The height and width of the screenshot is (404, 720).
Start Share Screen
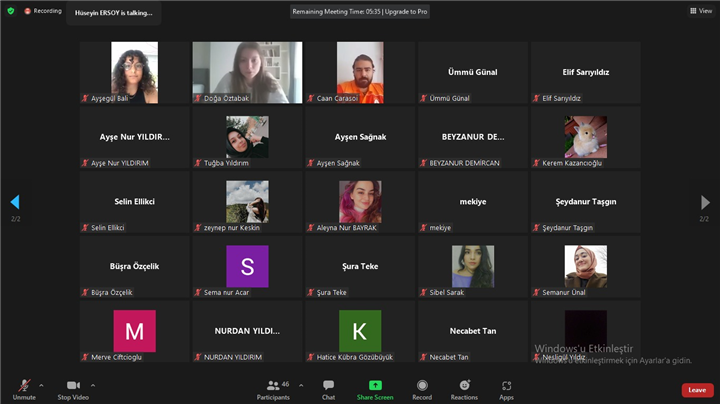coord(375,390)
